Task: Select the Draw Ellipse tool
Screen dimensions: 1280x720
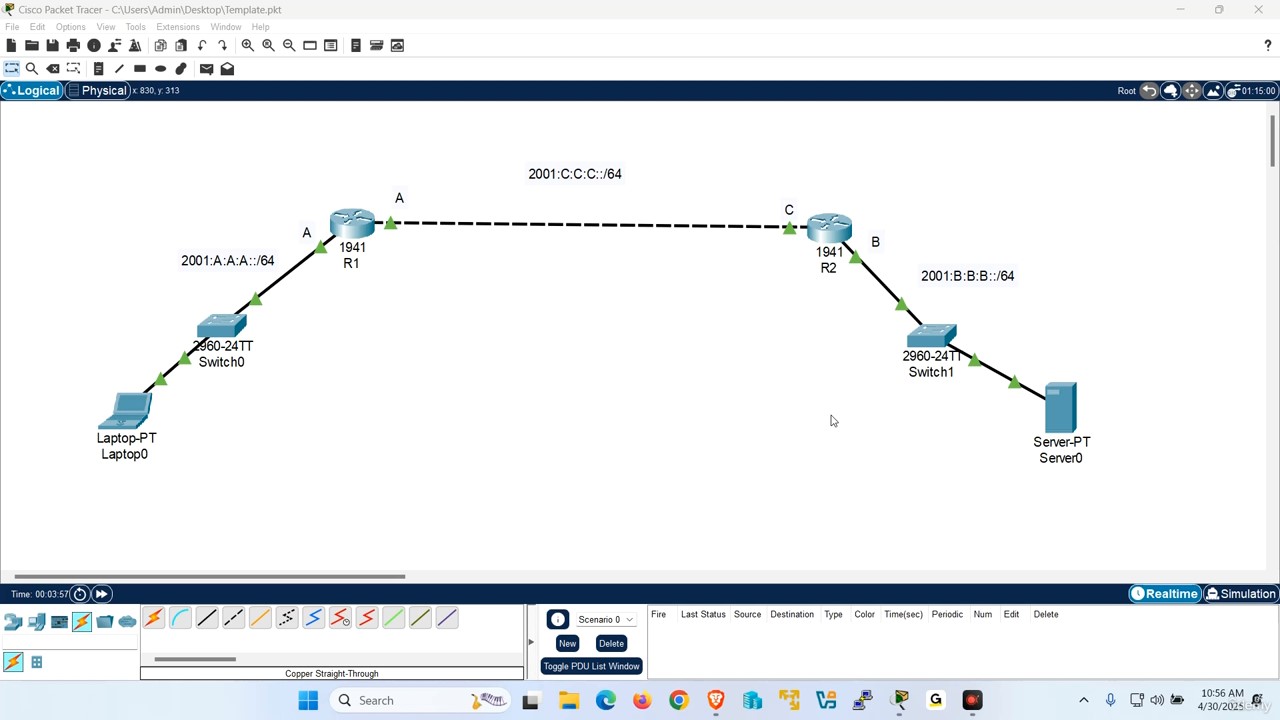Action: [x=160, y=69]
